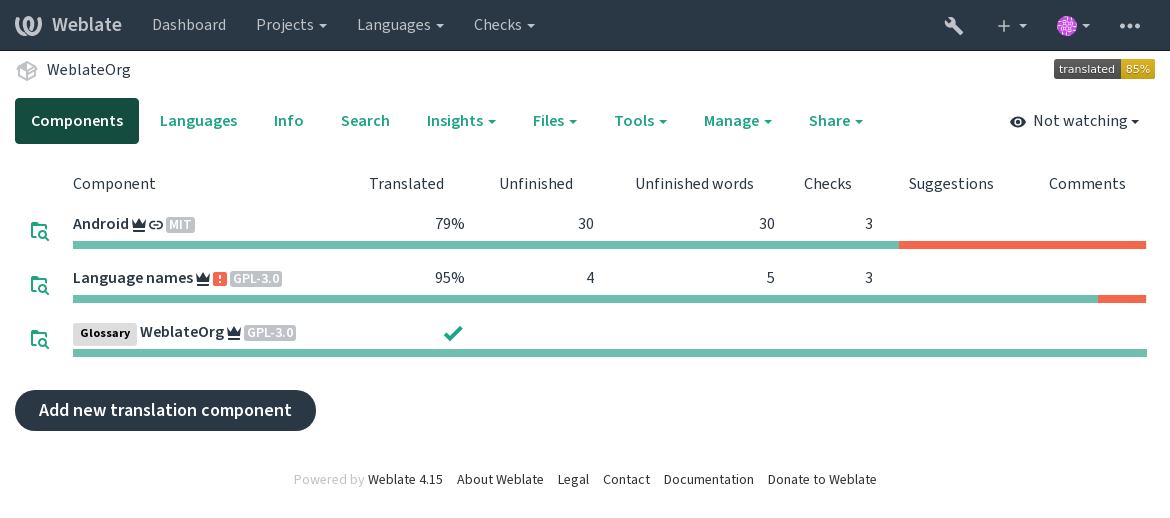
Task: Expand the Share dropdown
Action: (836, 121)
